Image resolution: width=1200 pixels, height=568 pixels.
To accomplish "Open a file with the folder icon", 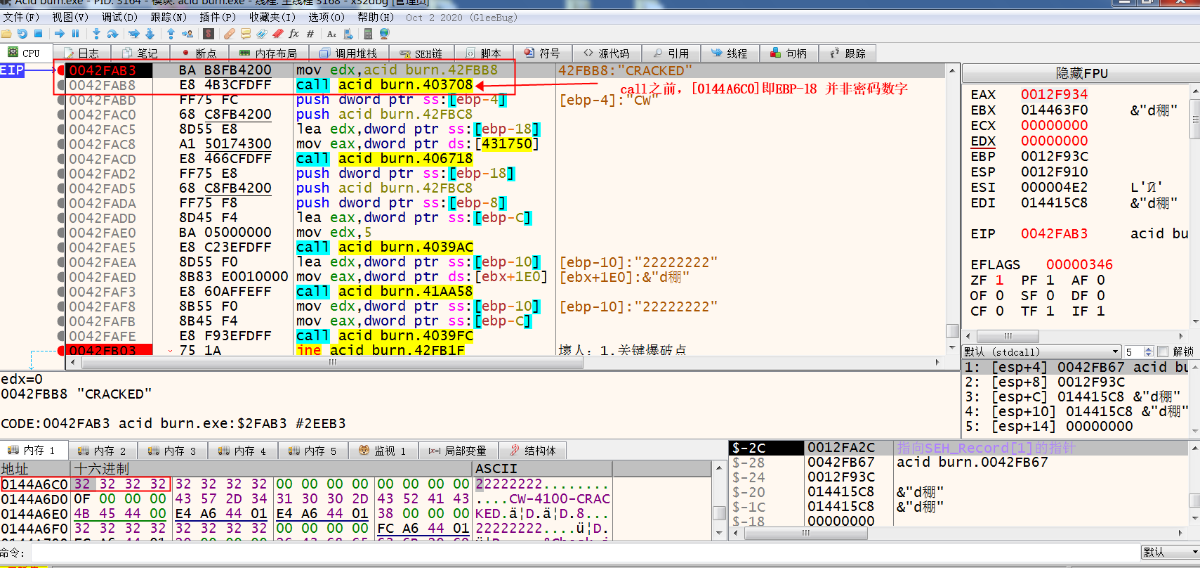I will pos(6,34).
